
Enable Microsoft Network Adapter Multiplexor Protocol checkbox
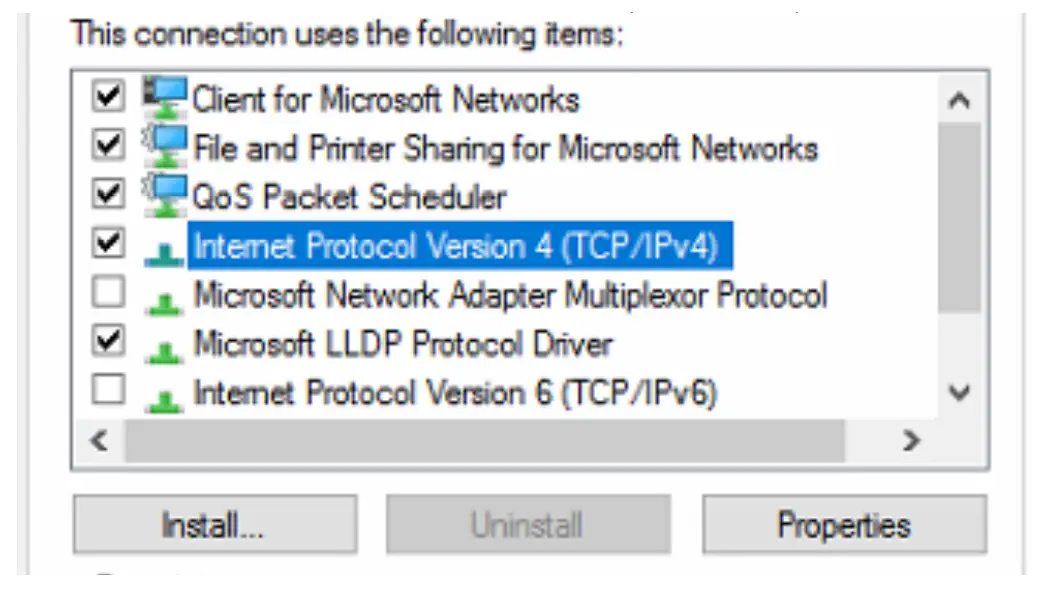click(x=107, y=293)
